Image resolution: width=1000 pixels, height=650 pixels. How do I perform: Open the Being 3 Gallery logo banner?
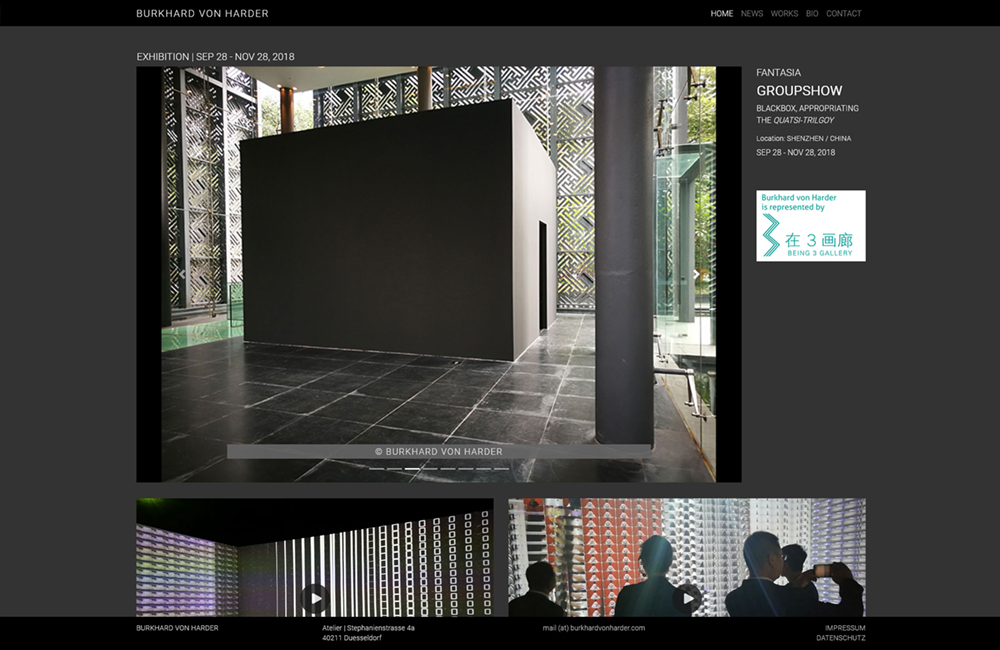tap(810, 226)
